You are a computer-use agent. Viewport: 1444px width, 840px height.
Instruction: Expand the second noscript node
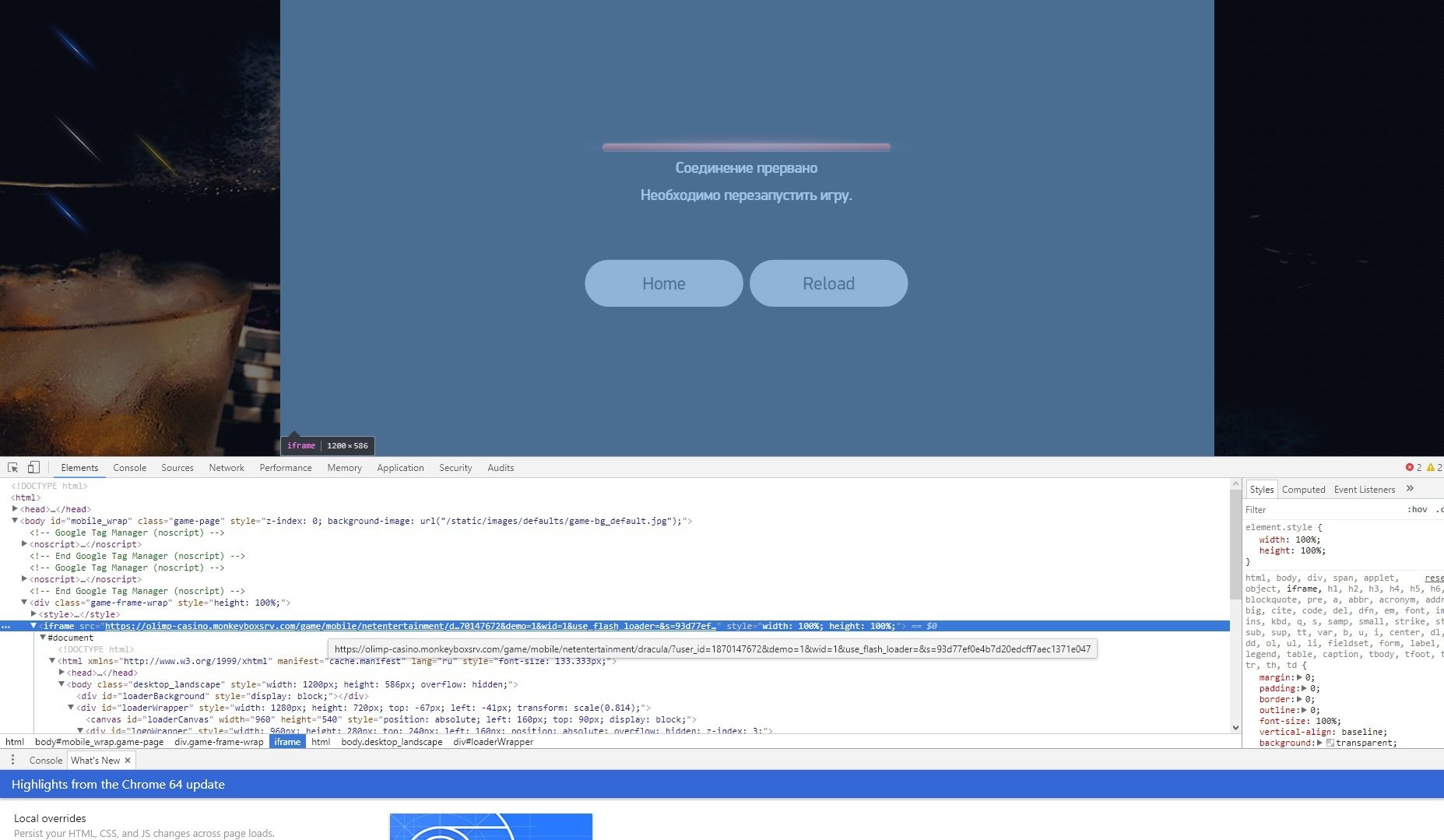(24, 579)
